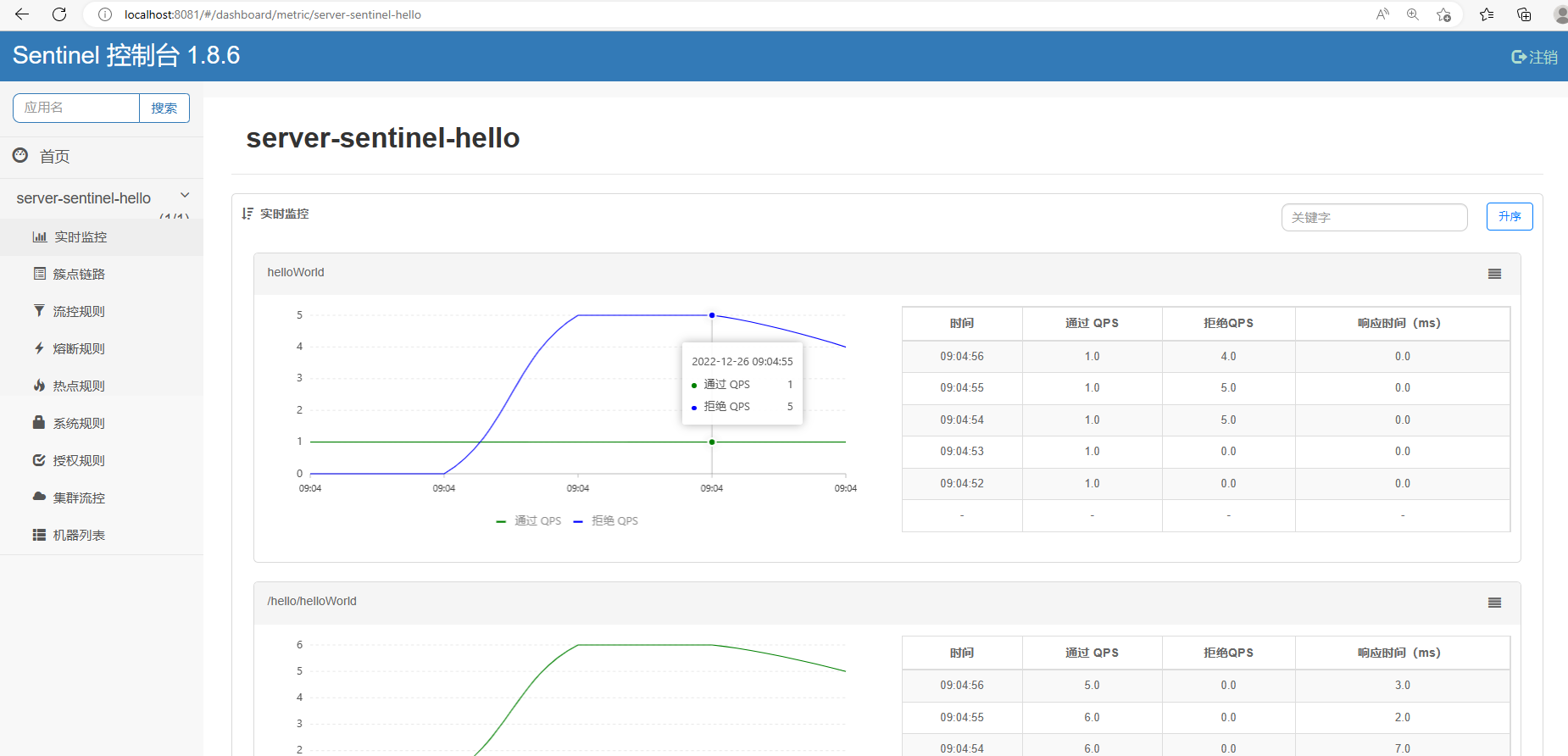
Task: Click the blue 拒绝 QPS data point
Action: [x=712, y=315]
